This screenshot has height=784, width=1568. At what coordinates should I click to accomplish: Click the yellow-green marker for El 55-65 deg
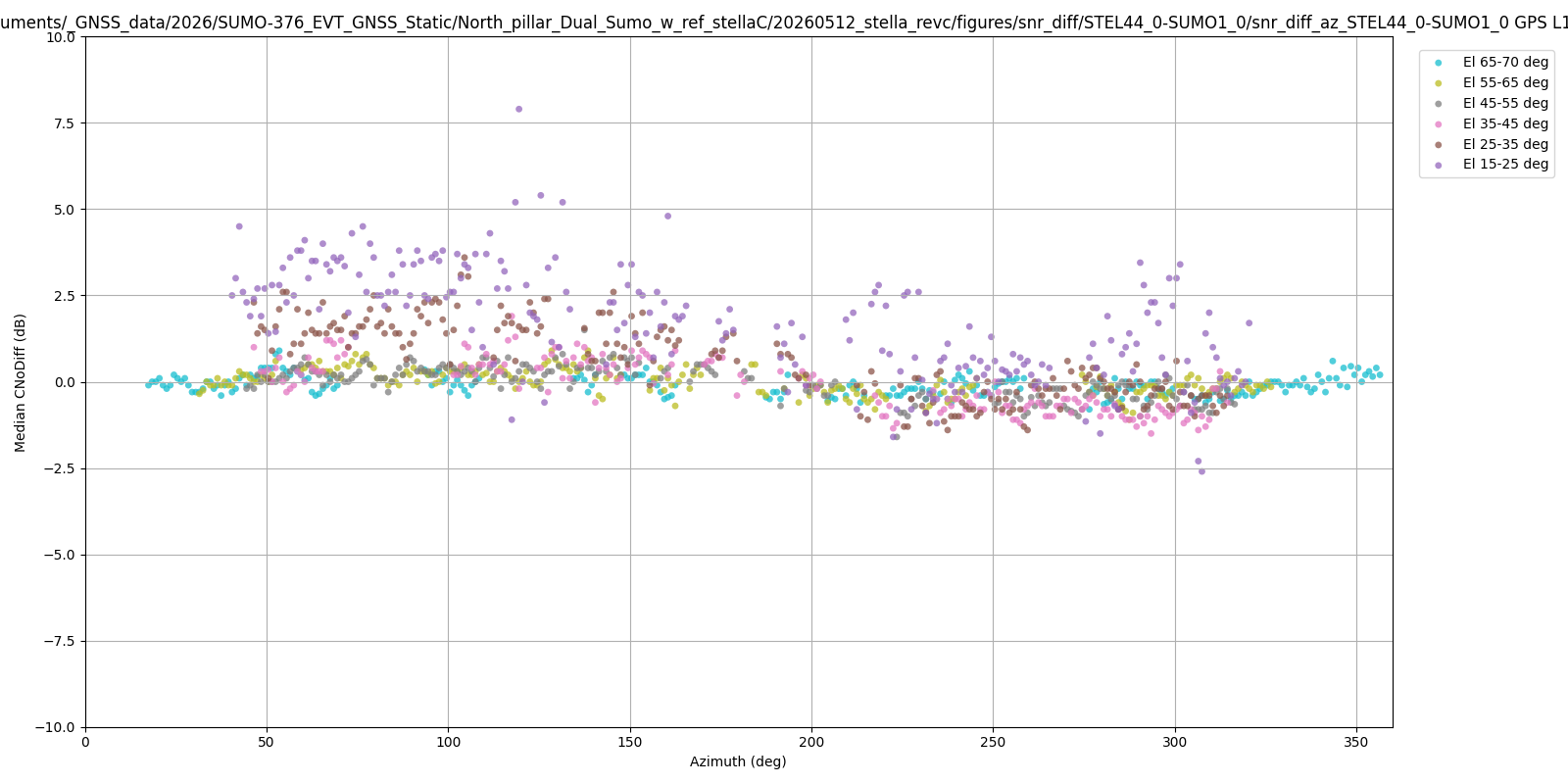[x=1438, y=83]
